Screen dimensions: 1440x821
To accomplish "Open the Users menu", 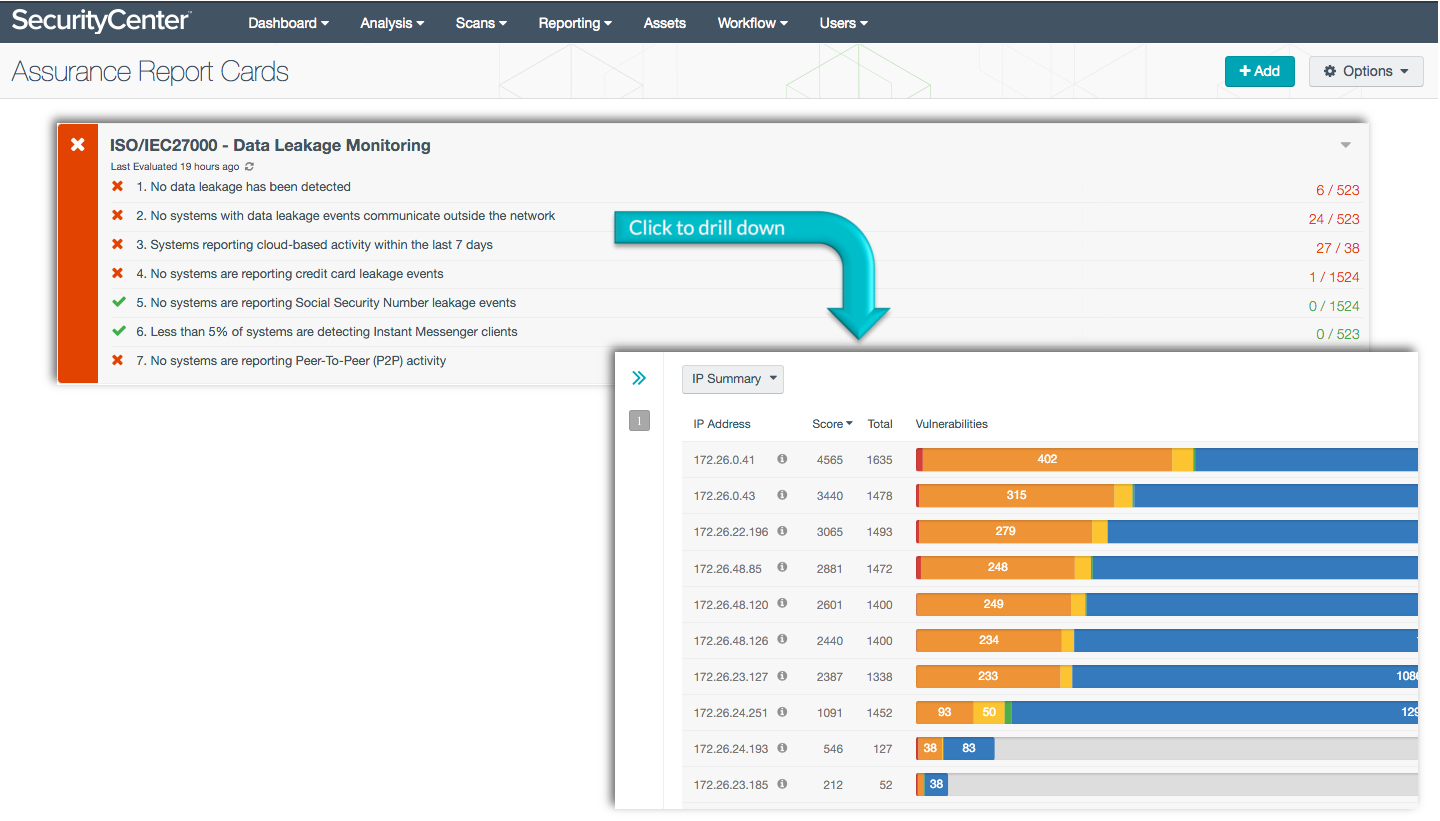I will click(843, 23).
